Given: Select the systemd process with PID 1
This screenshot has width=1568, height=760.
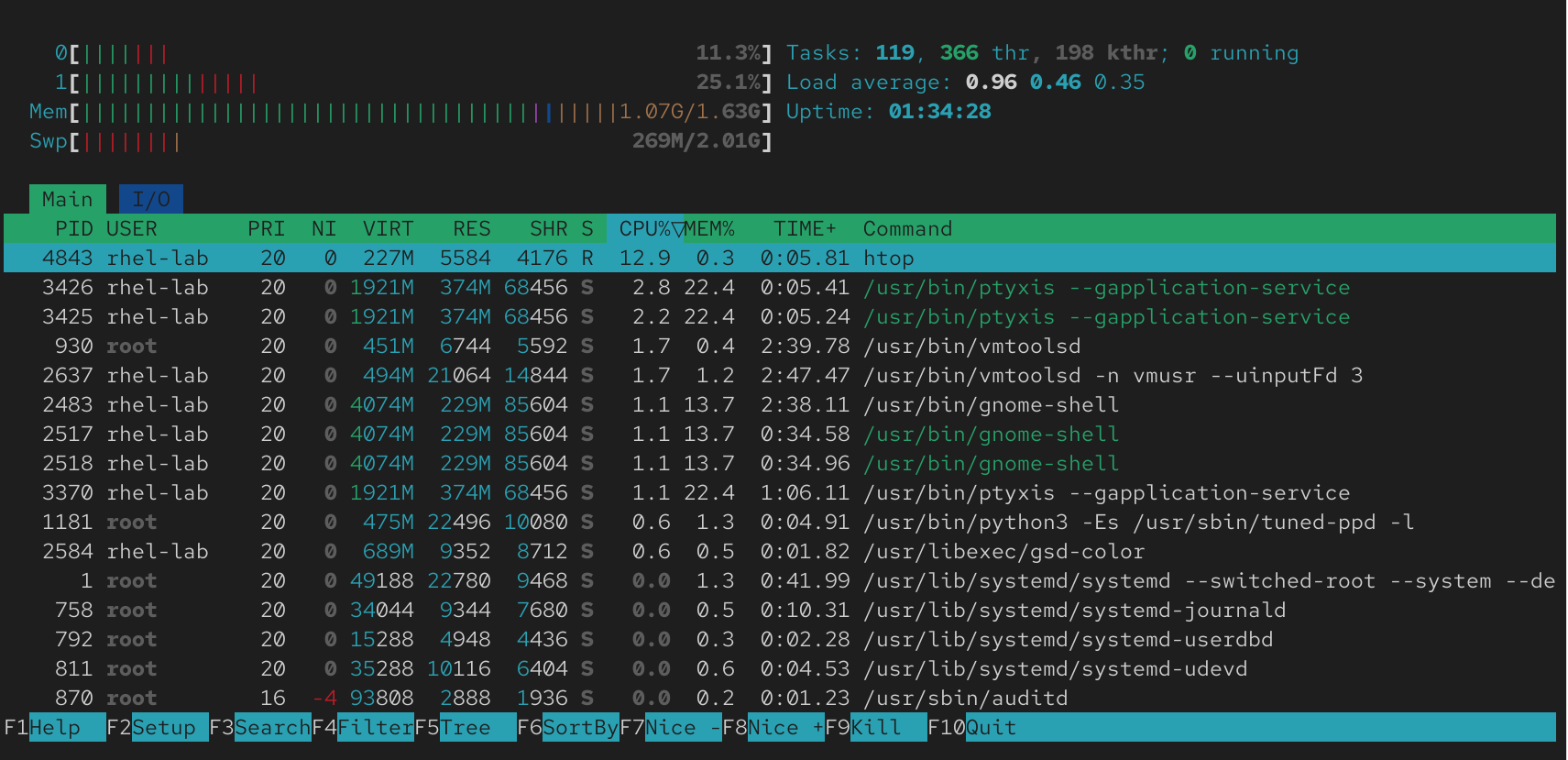Looking at the screenshot, I should 780,580.
